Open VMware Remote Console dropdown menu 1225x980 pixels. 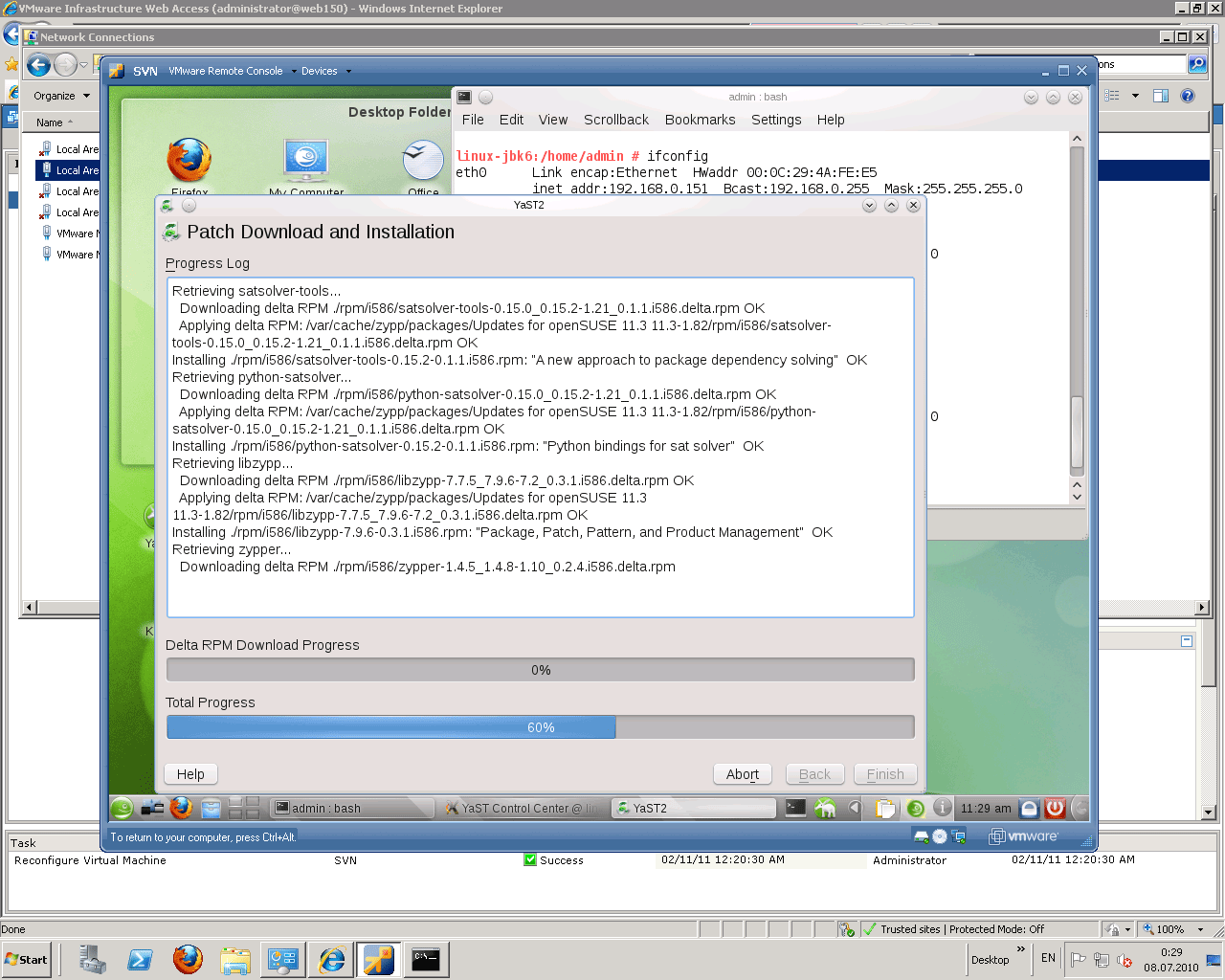(x=233, y=71)
